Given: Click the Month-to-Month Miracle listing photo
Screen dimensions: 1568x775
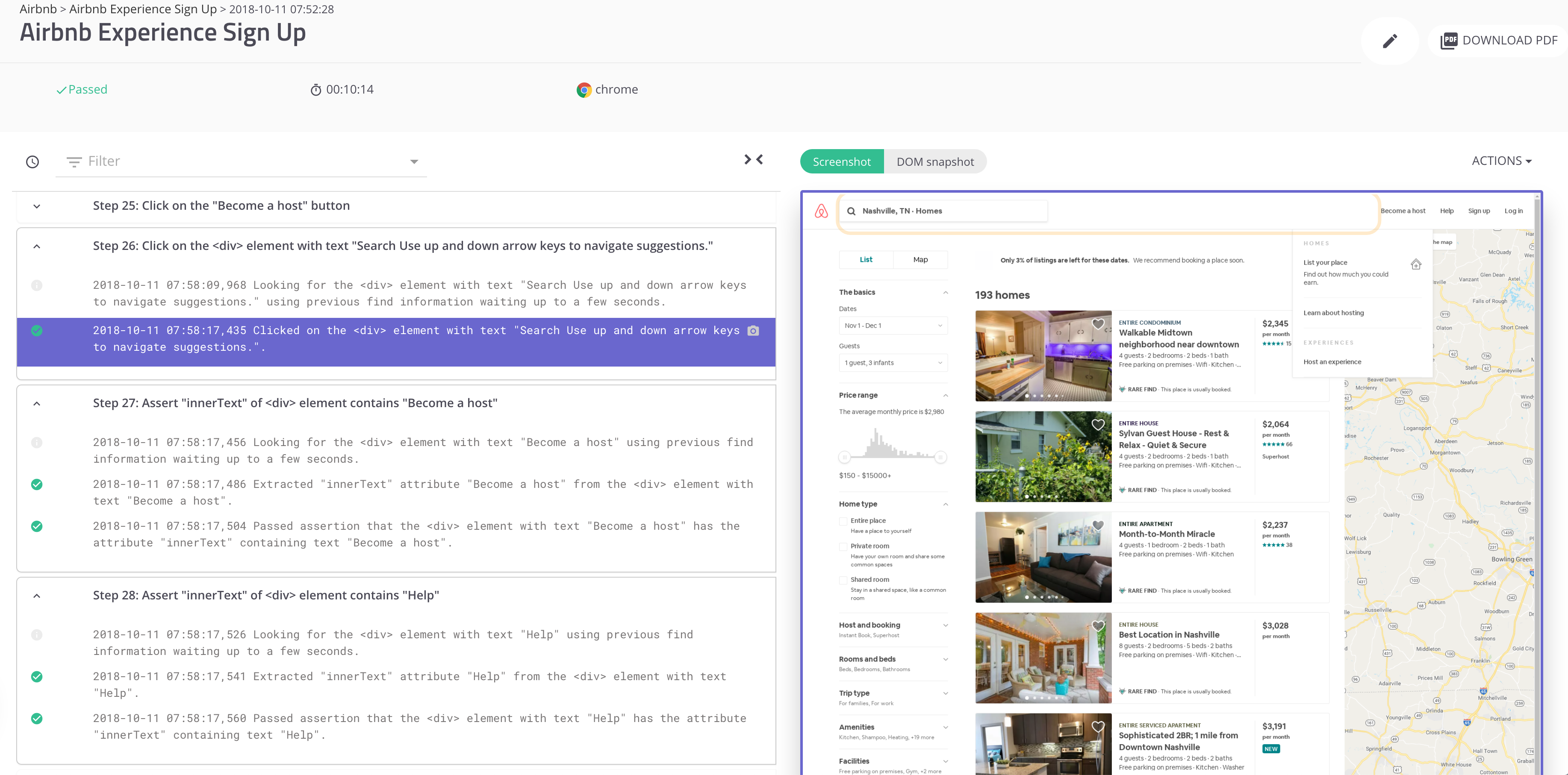Looking at the screenshot, I should tap(1043, 557).
